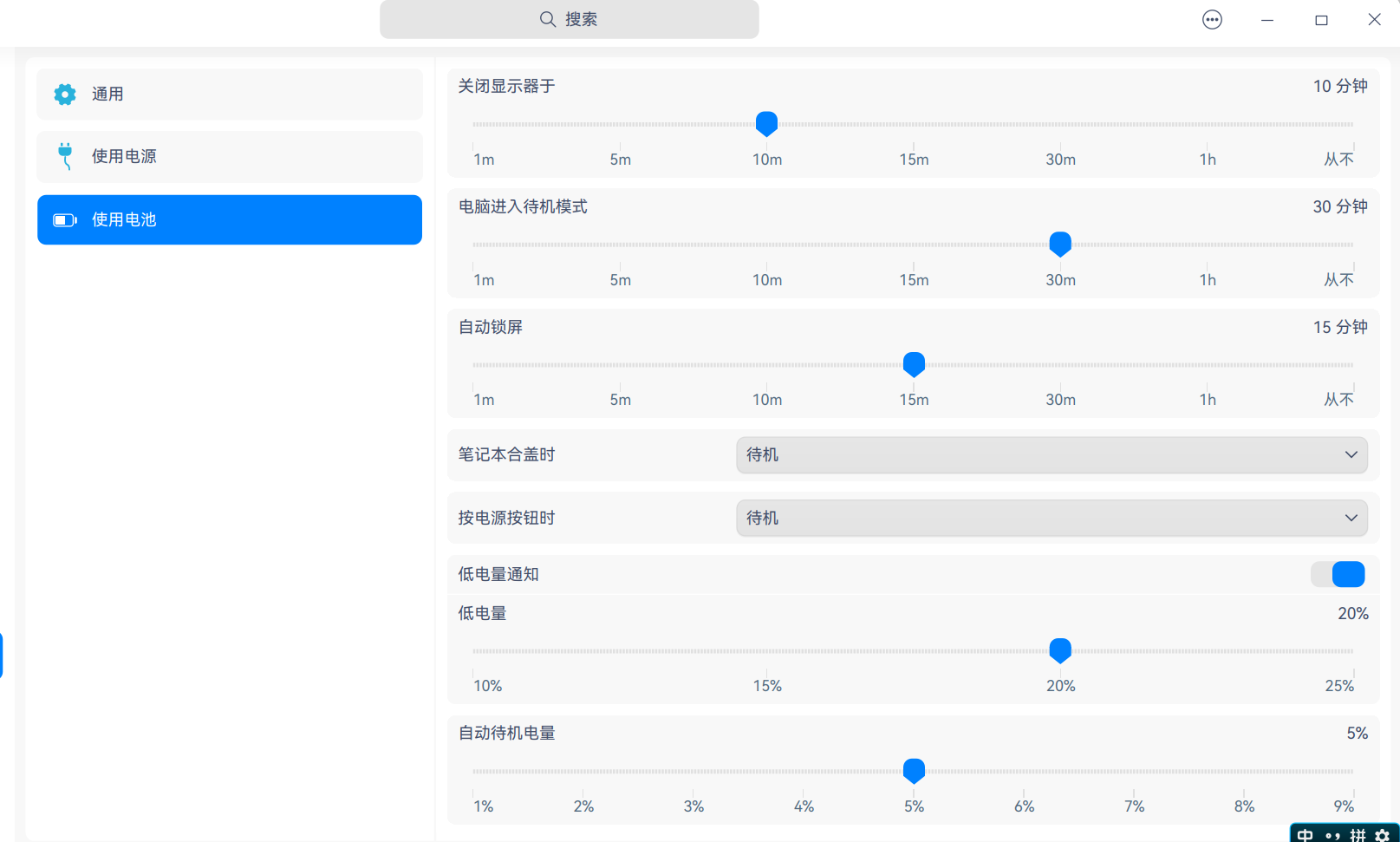Click the 关闭显示器于 slider handle
The height and width of the screenshot is (842, 1400).
tap(766, 124)
